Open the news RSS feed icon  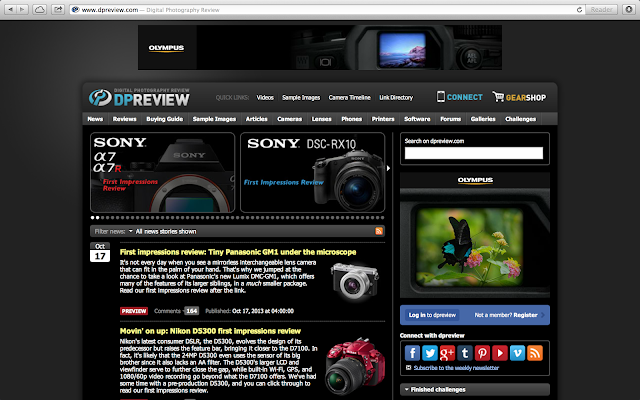379,231
